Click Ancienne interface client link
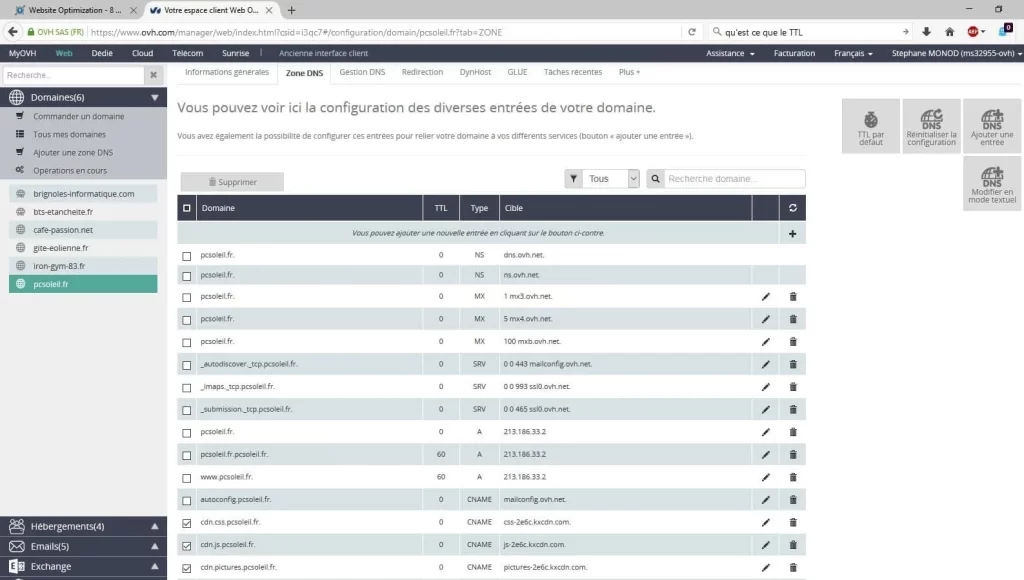Screen dimensions: 1024x580 [x=323, y=53]
